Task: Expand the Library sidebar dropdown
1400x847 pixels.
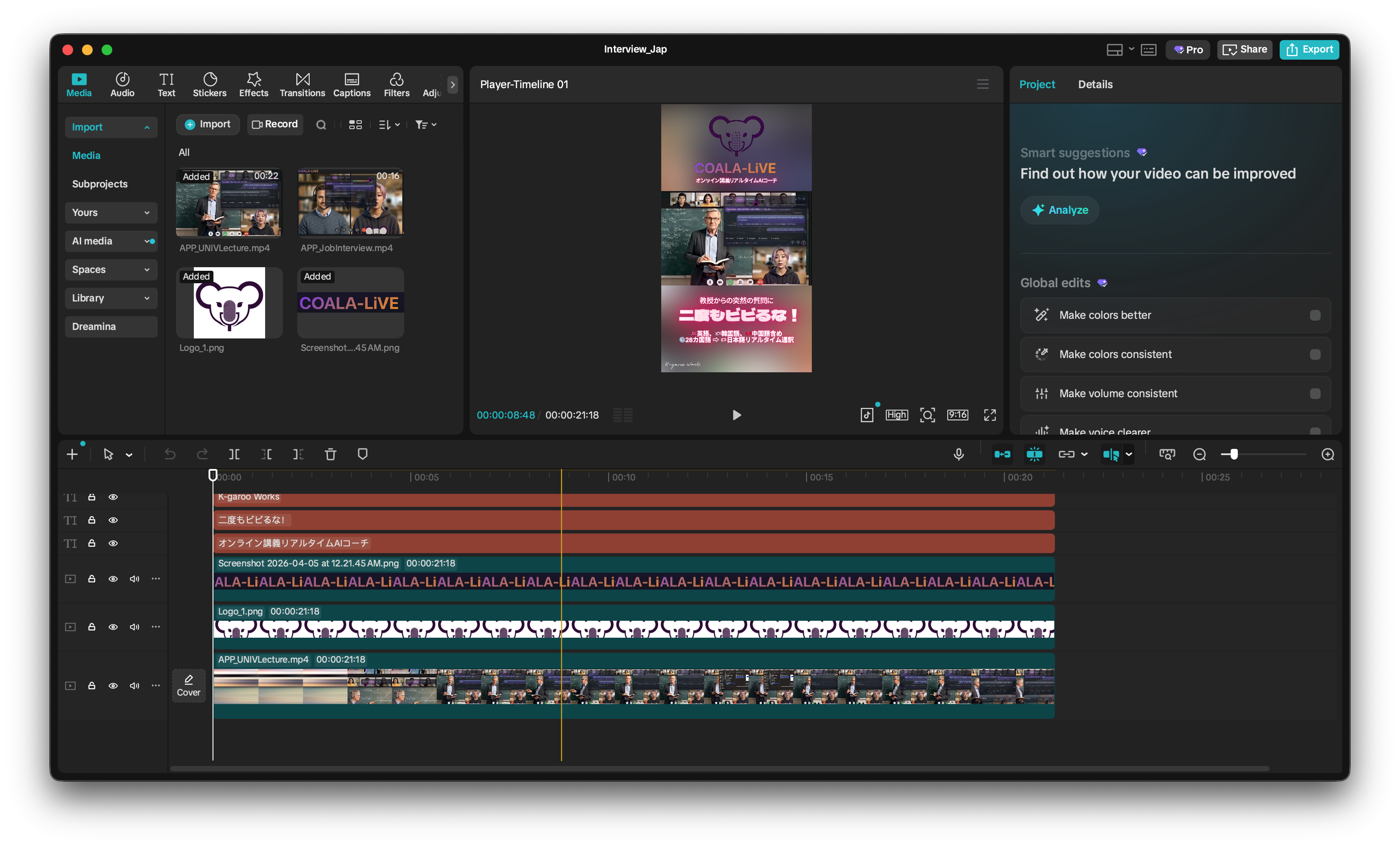Action: click(147, 298)
